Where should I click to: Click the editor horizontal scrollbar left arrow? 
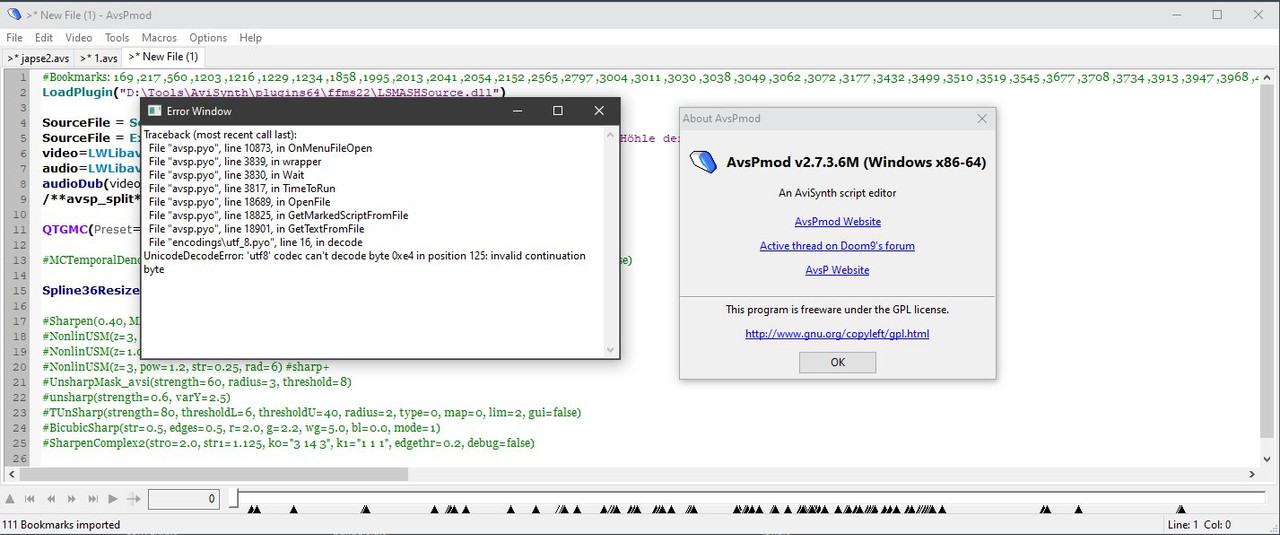[x=13, y=474]
